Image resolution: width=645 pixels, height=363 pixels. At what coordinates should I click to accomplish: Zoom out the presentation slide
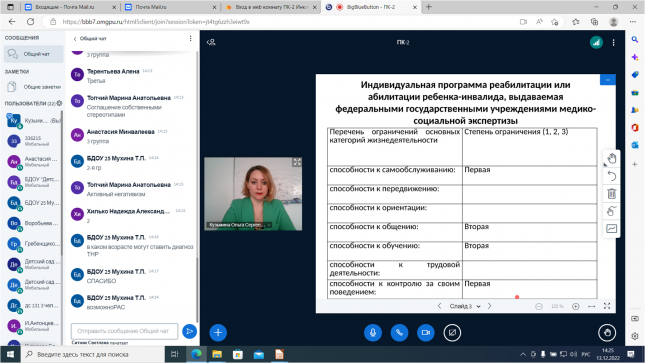(539, 306)
